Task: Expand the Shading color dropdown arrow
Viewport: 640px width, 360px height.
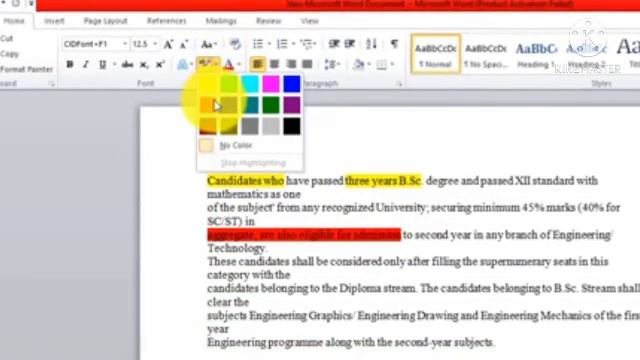Action: click(369, 64)
